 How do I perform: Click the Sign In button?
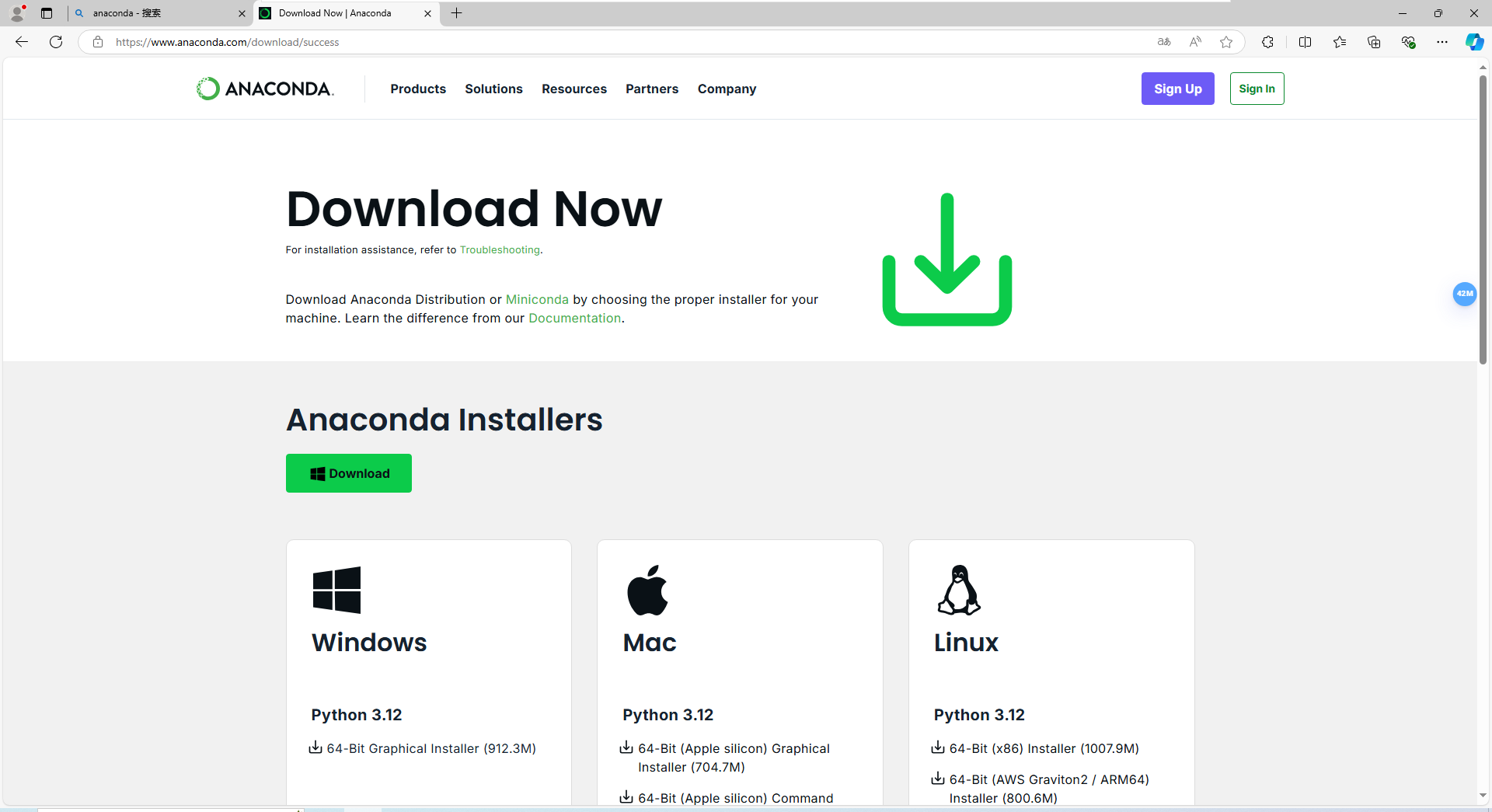tap(1257, 89)
